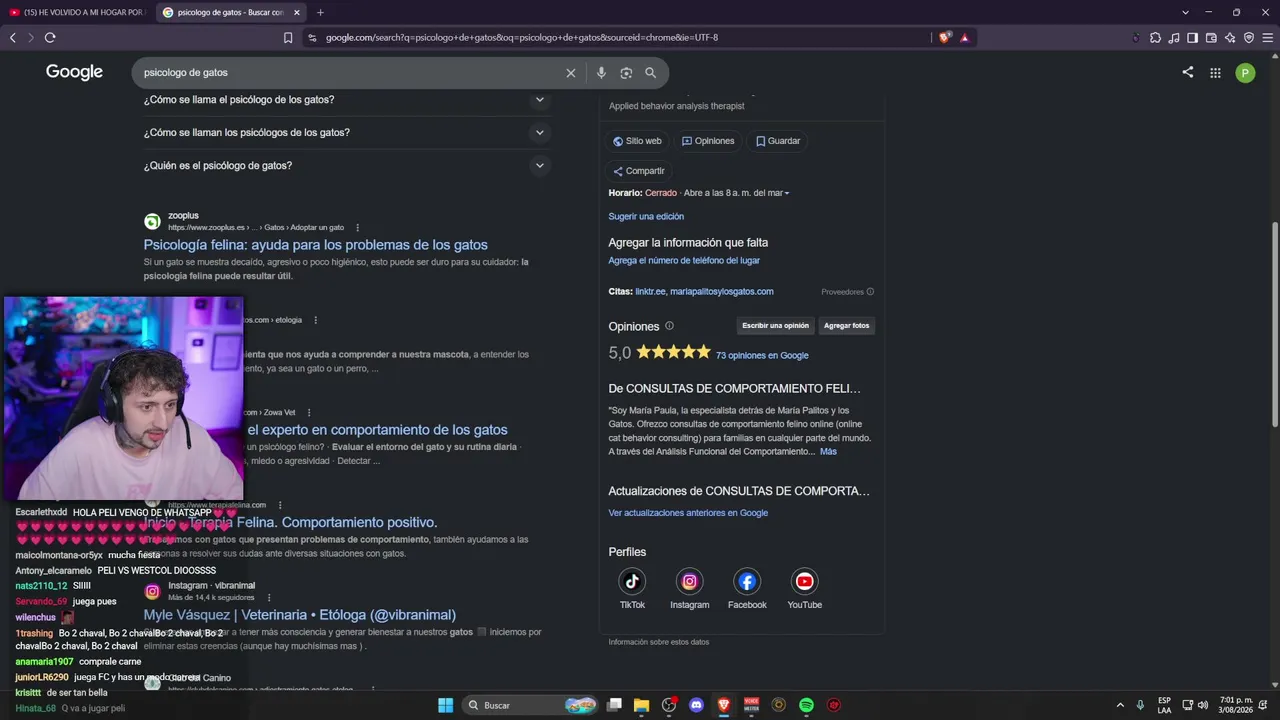Open Spotify from the taskbar
Screen dimensions: 1280x720
806,705
